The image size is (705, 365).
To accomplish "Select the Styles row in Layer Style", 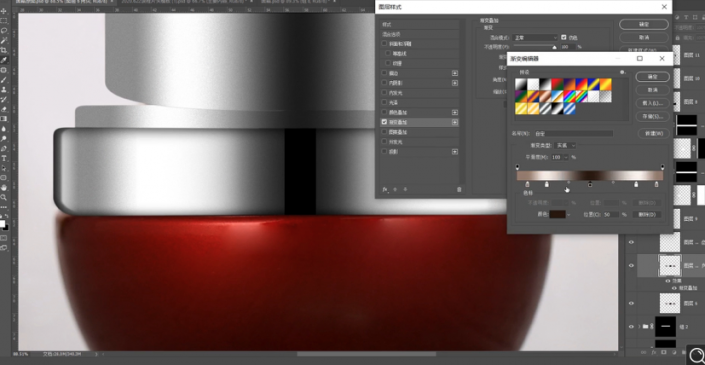I will (419, 24).
